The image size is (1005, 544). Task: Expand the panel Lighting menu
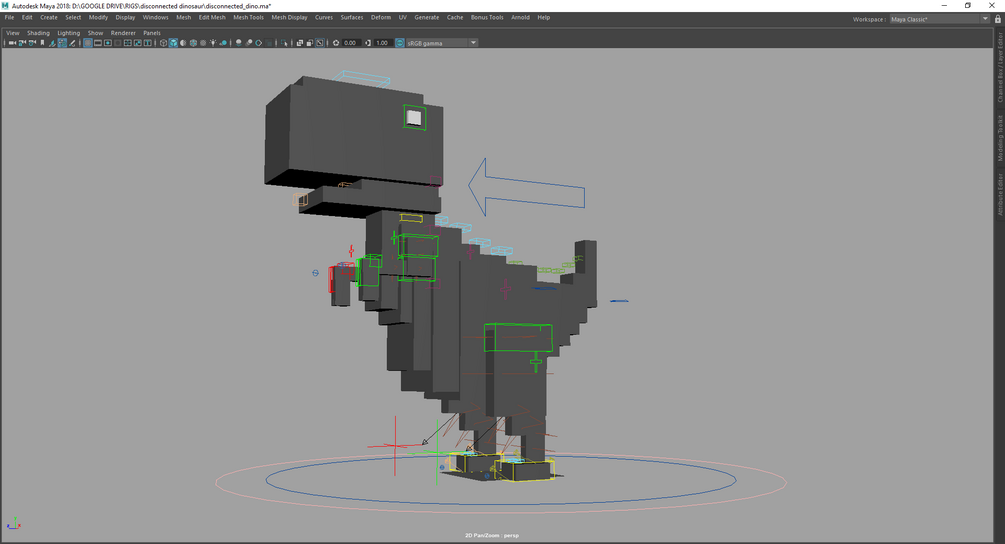tap(69, 33)
